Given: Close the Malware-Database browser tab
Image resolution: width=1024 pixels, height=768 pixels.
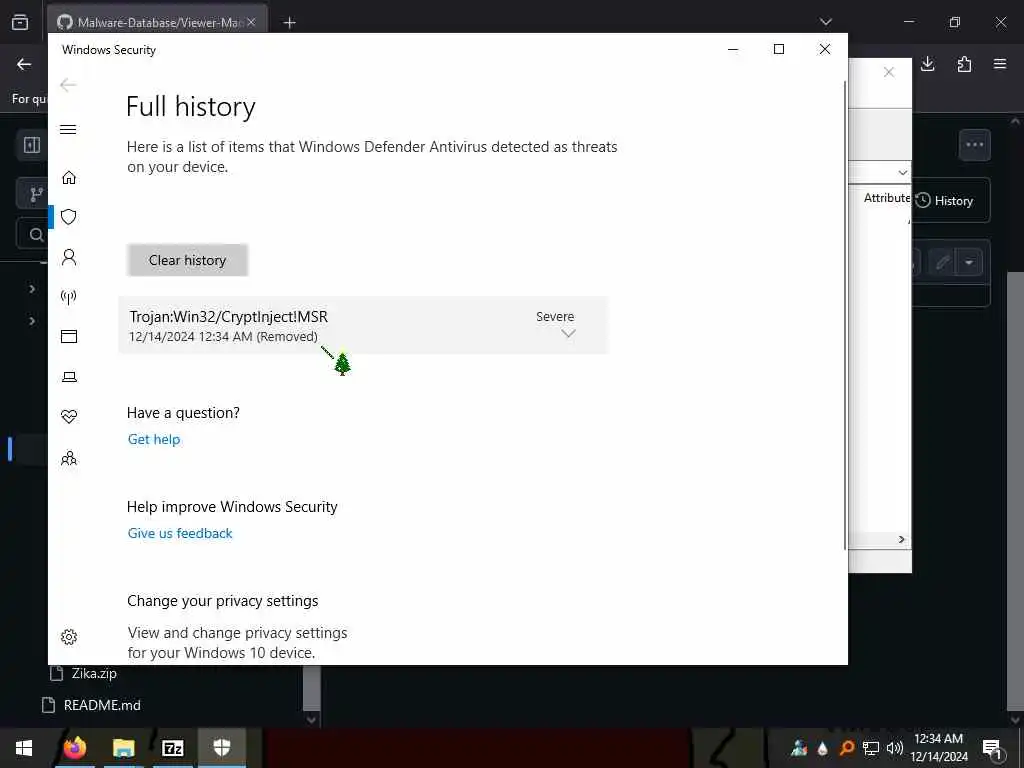Looking at the screenshot, I should [251, 22].
